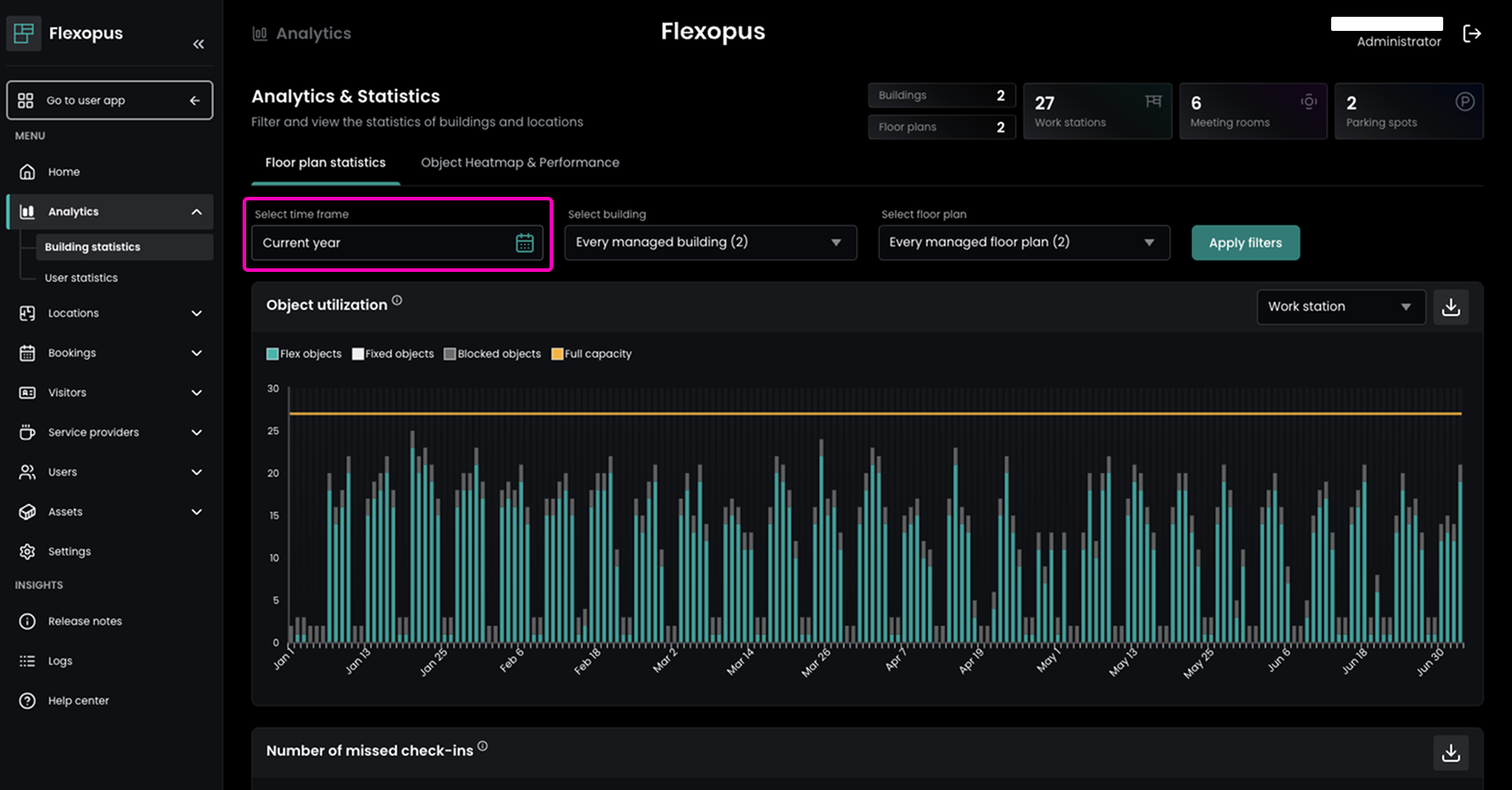Open Select floor plan dropdown
This screenshot has height=790, width=1512.
[1023, 243]
